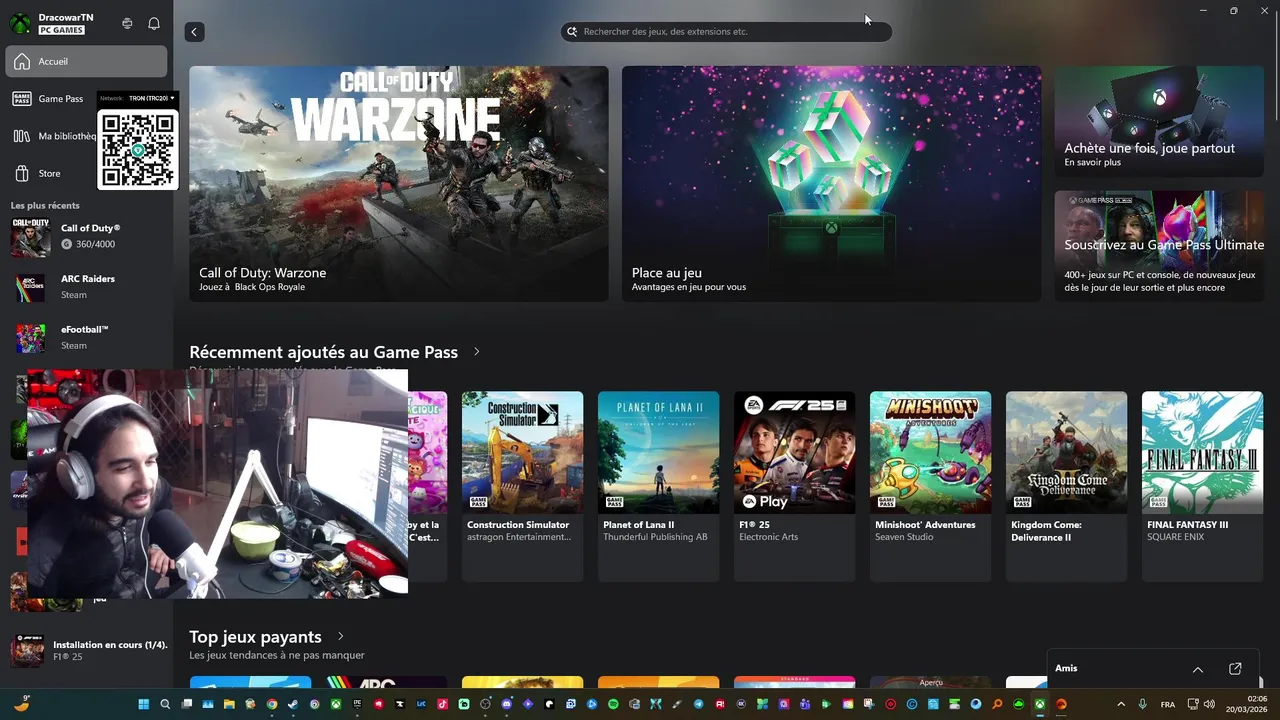Viewport: 1280px width, 720px height.
Task: Open Discord from the taskbar
Action: point(507,704)
